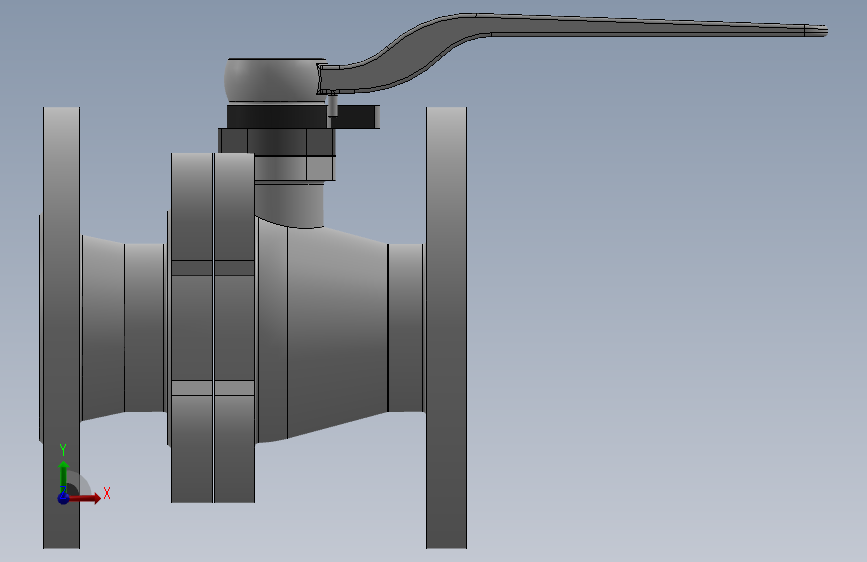
Task: Select the left half of center flange
Action: click(x=192, y=327)
